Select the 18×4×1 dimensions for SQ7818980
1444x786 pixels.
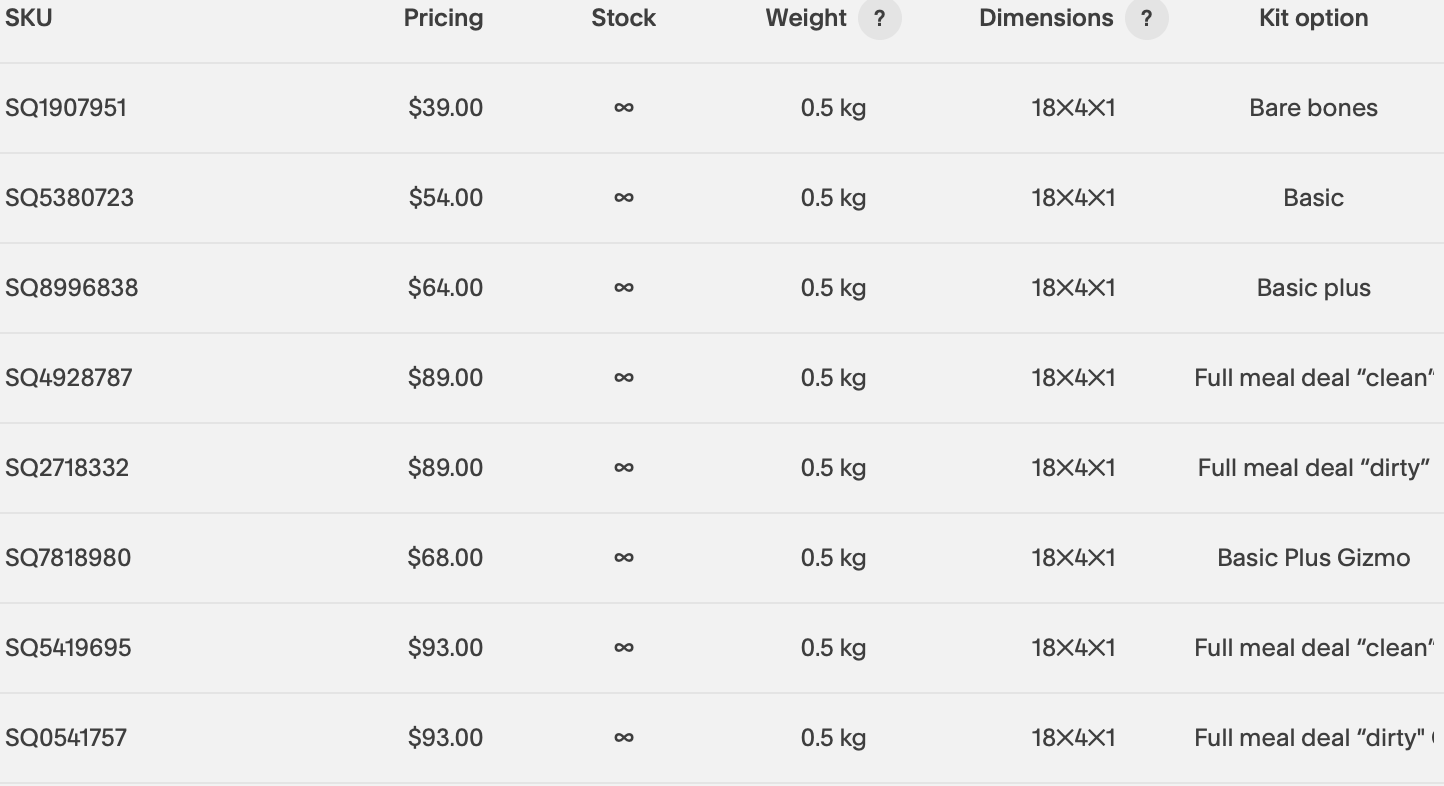pos(1073,558)
